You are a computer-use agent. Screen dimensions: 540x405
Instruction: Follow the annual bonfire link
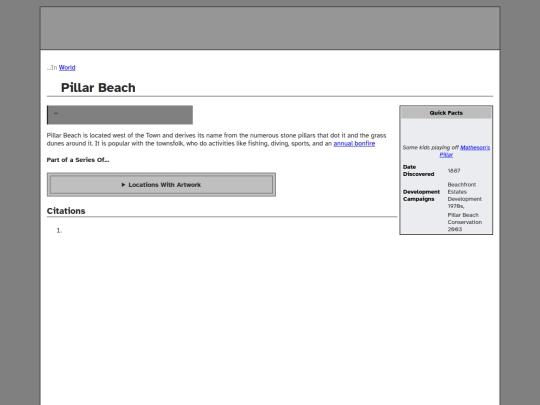[354, 143]
